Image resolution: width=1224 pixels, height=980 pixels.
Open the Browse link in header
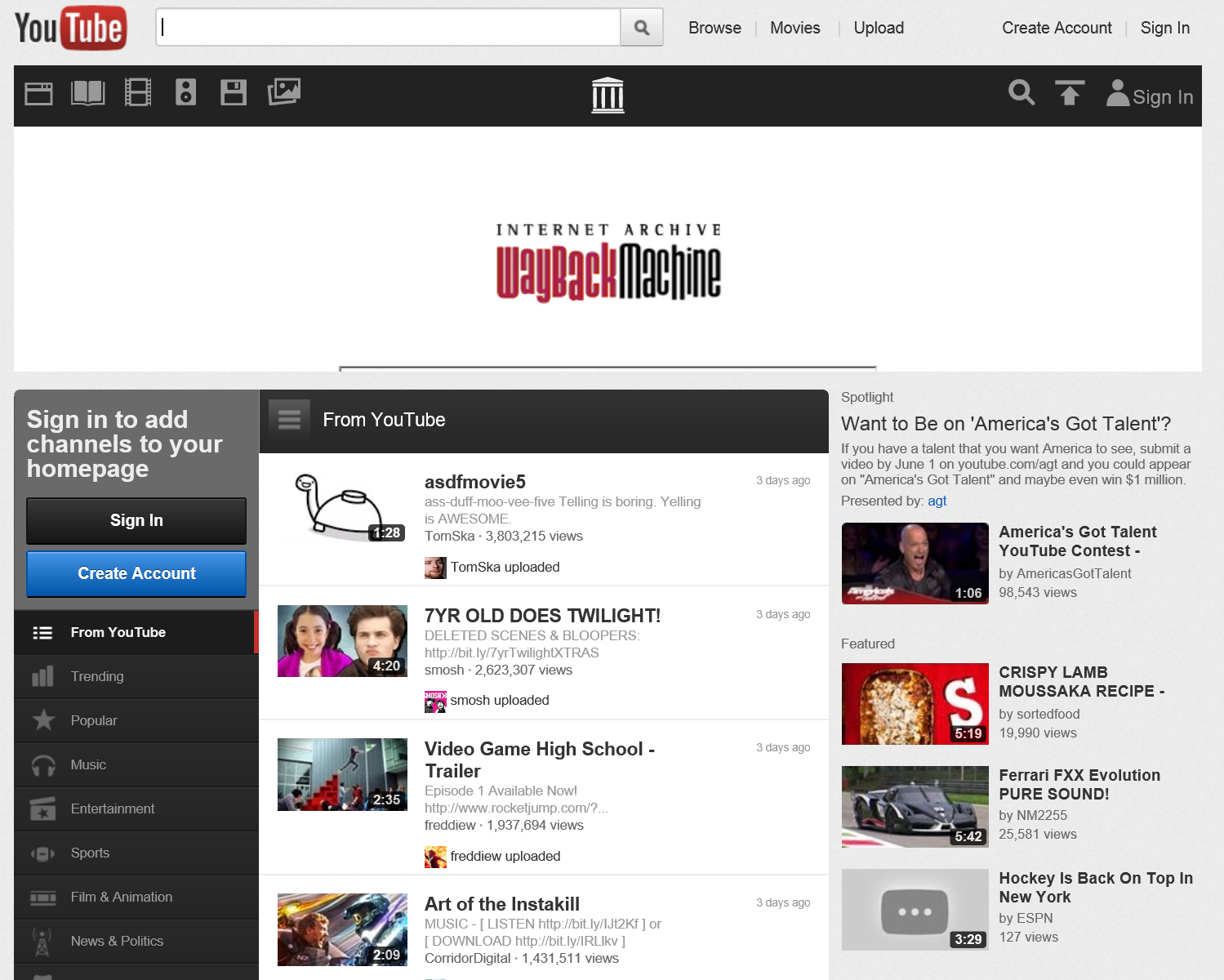pyautogui.click(x=714, y=28)
